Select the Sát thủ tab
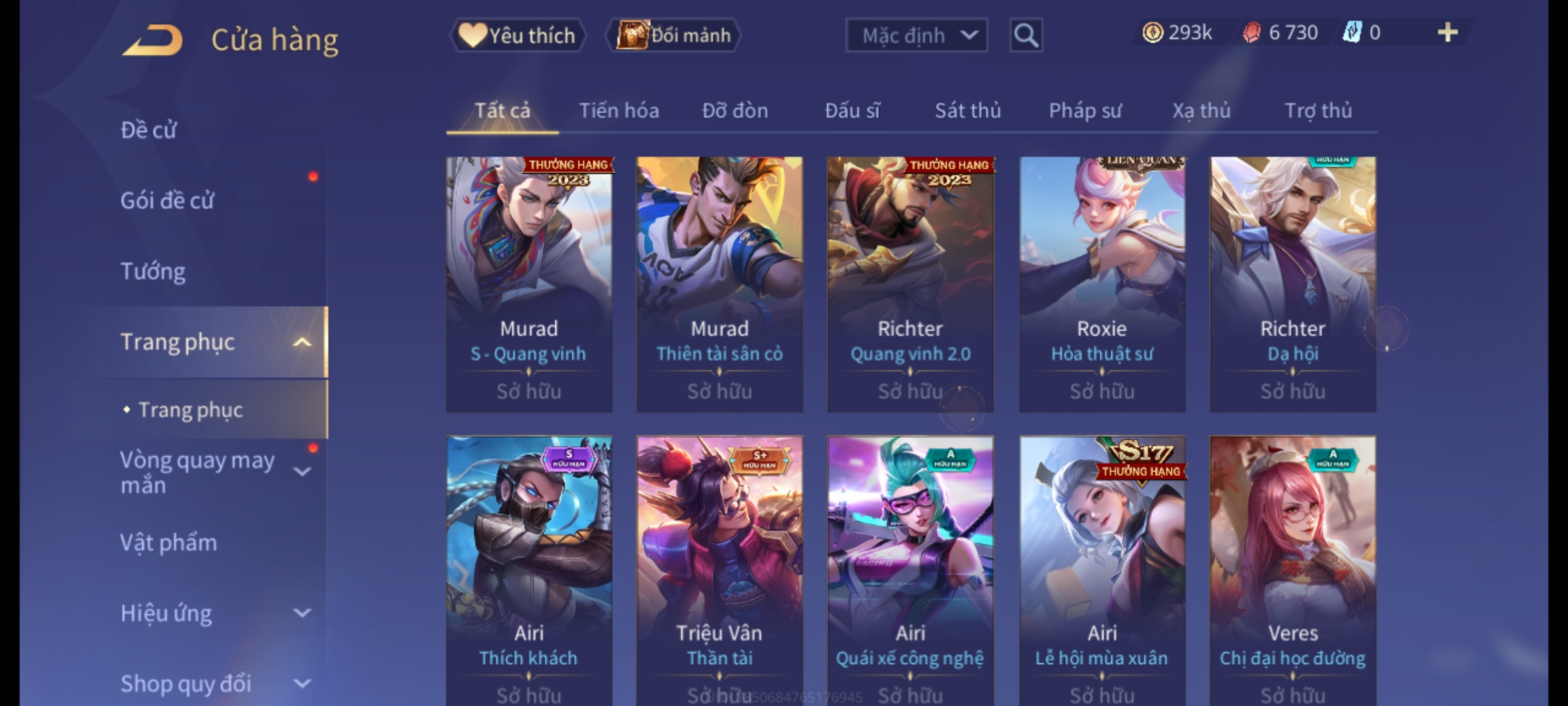1568x706 pixels. [x=968, y=110]
